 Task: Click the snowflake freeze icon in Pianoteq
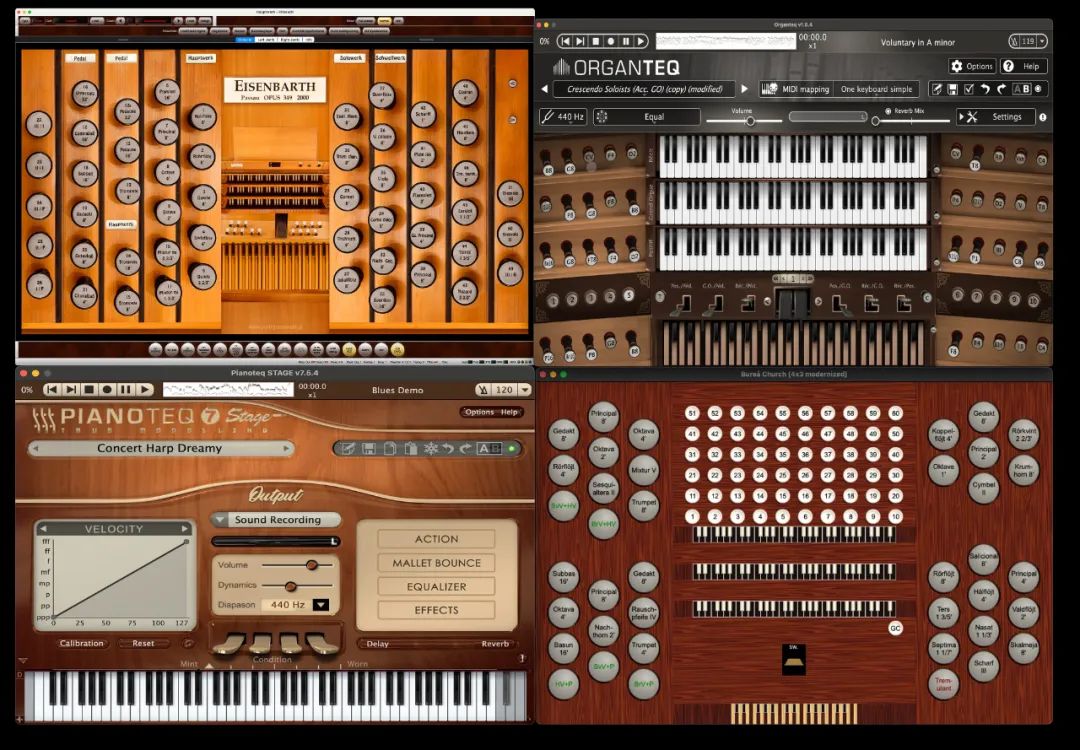[x=430, y=449]
